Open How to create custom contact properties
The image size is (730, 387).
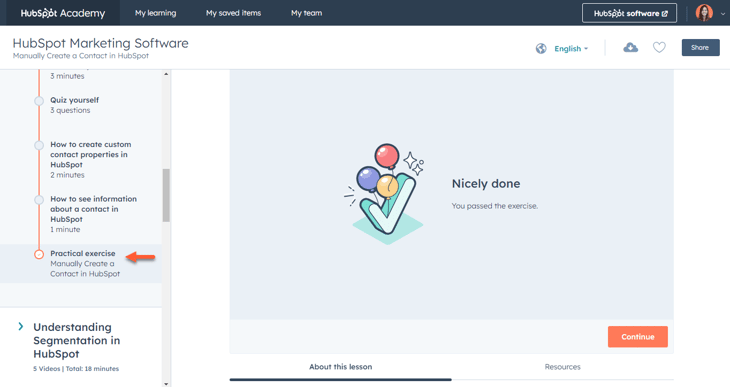coord(91,155)
